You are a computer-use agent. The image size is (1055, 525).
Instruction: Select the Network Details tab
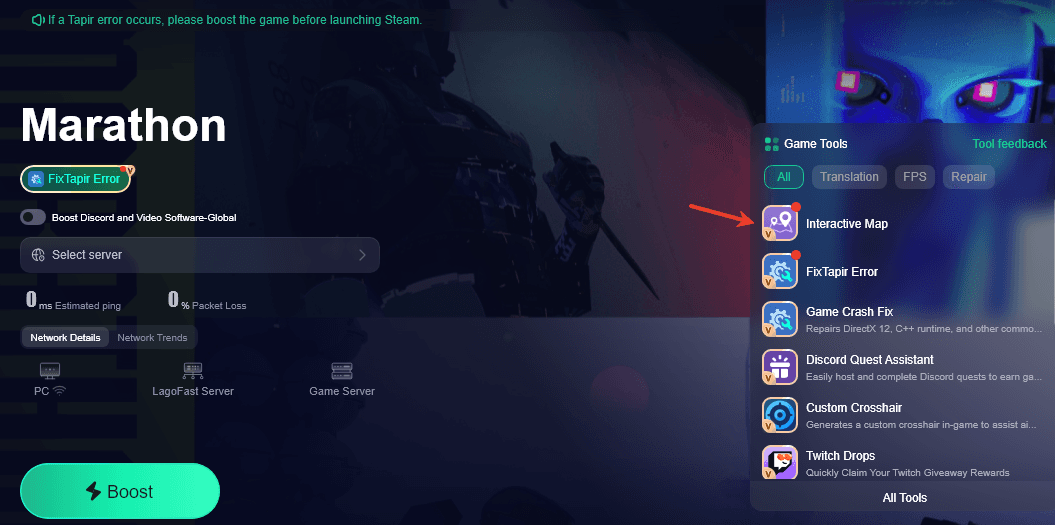pos(65,338)
